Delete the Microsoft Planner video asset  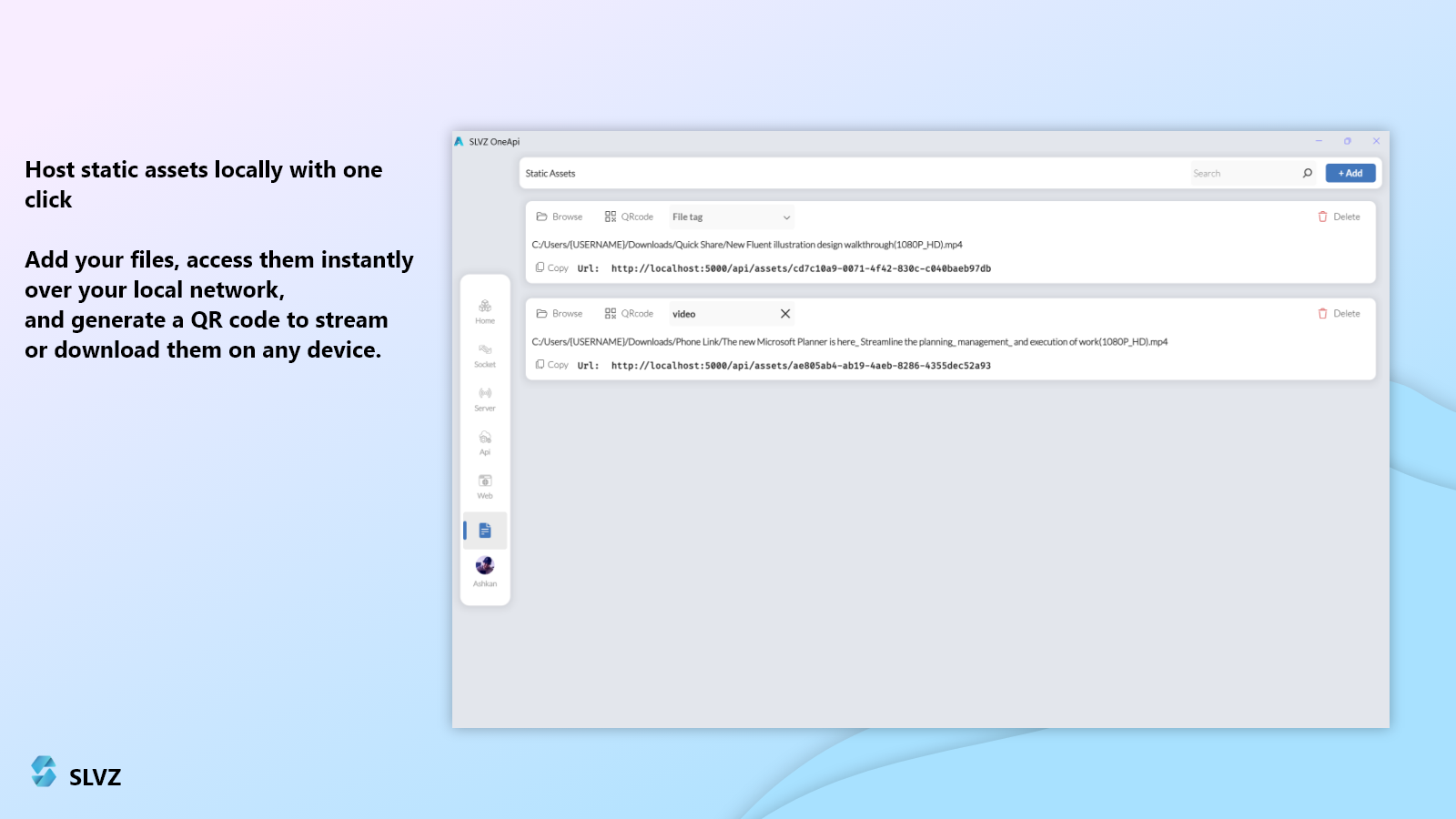coord(1339,314)
